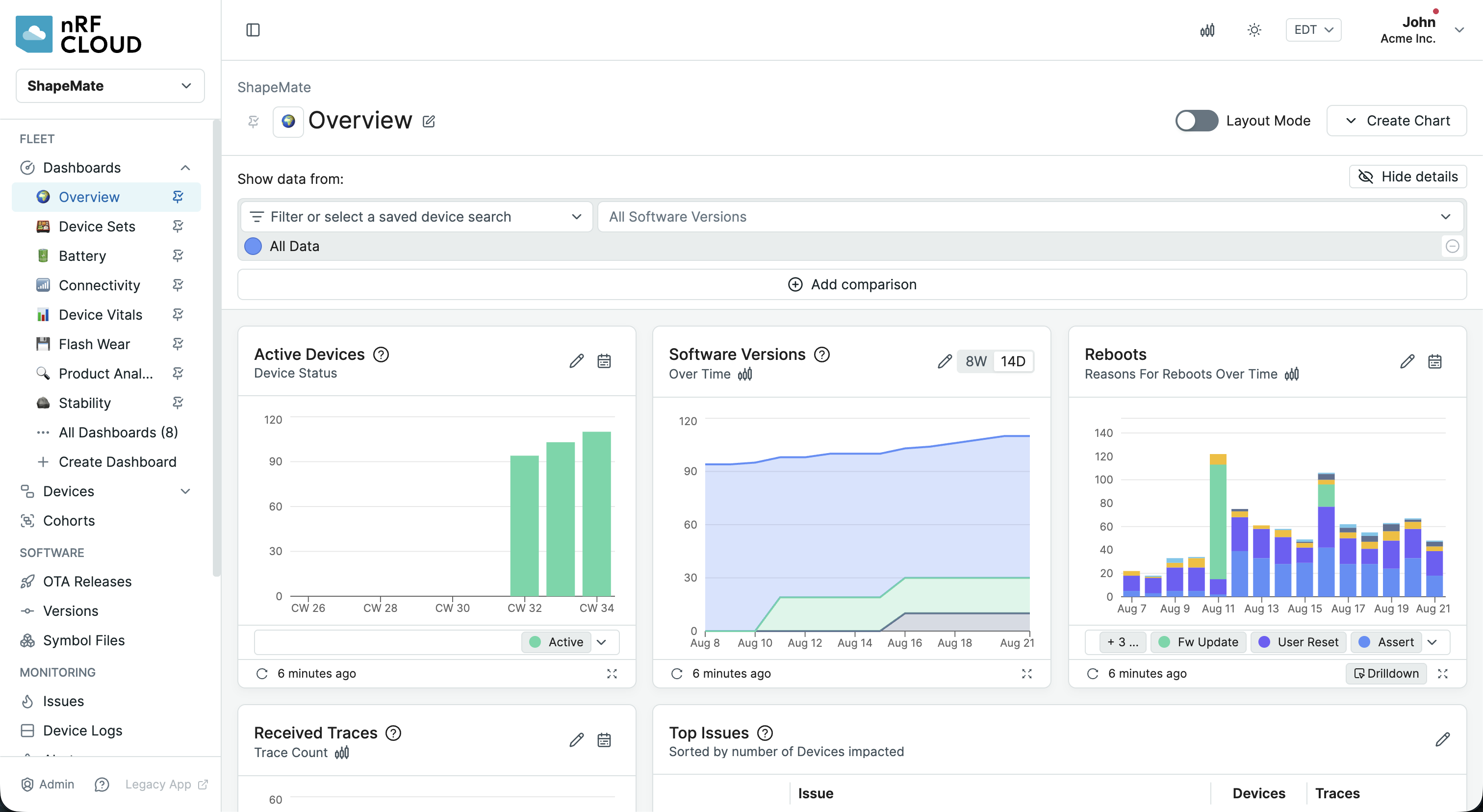
Task: Edit the Software Versions chart with pencil
Action: point(944,361)
